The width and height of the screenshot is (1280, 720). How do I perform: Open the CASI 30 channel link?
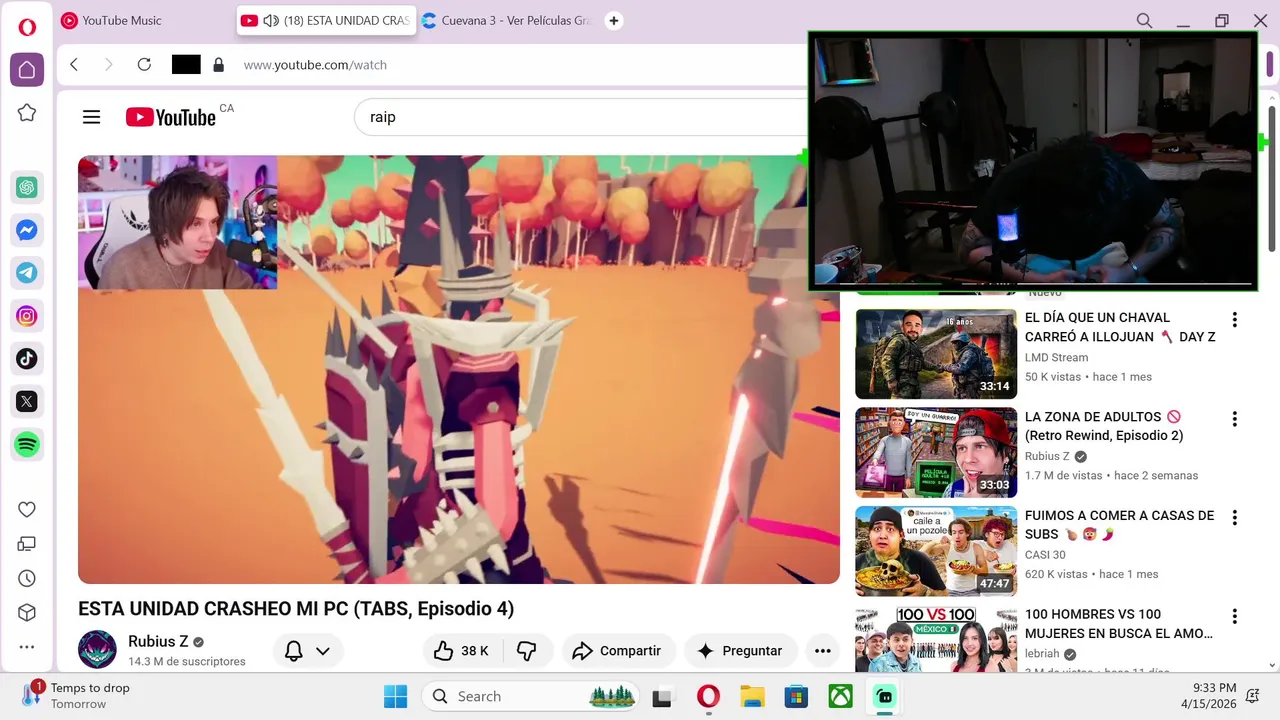(1045, 555)
